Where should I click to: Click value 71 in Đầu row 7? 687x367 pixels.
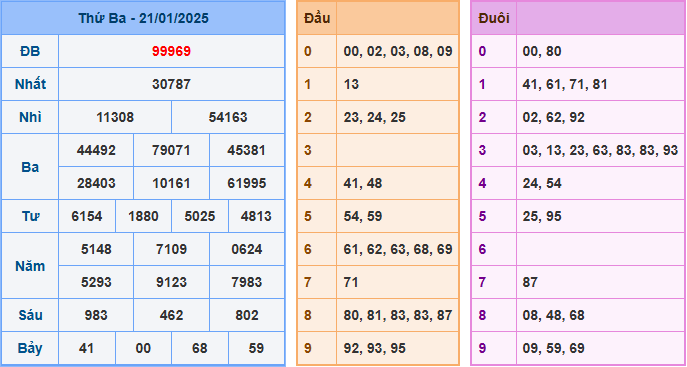[x=351, y=282]
